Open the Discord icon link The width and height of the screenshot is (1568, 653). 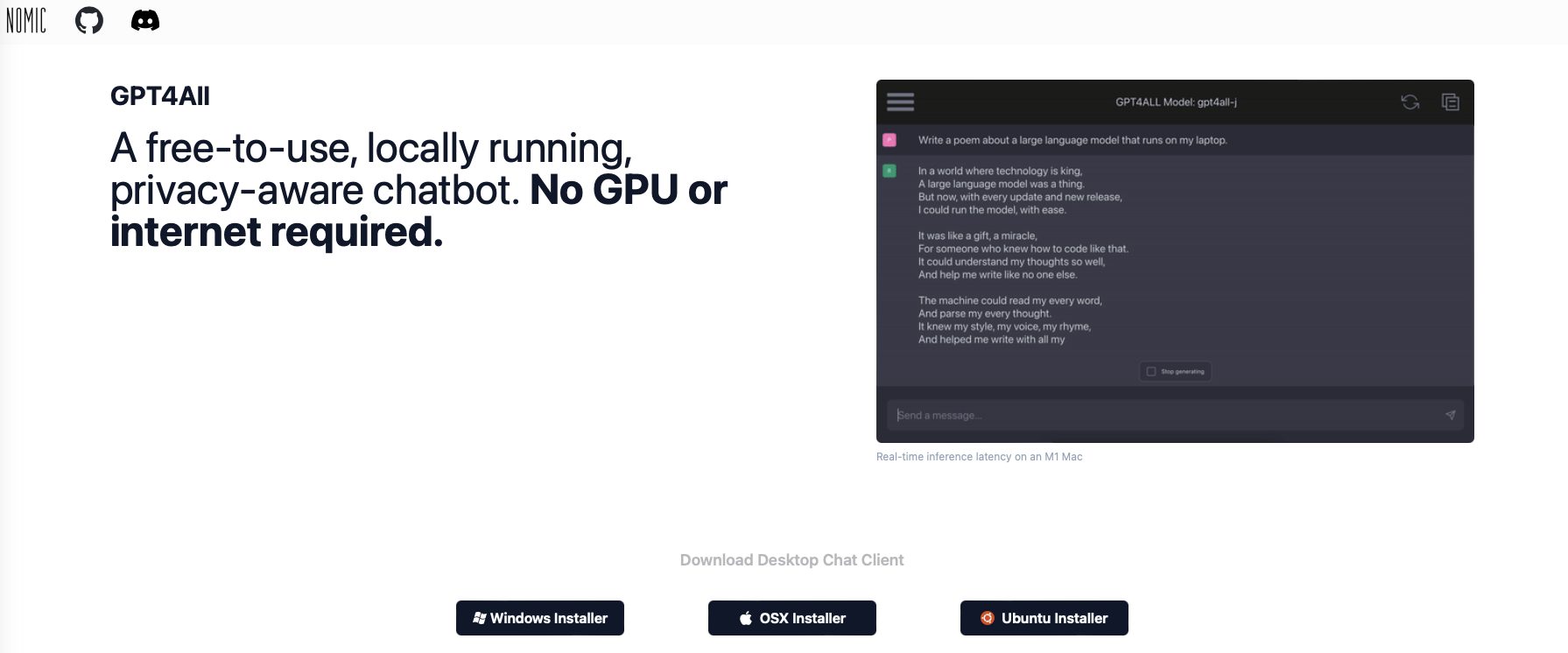(x=145, y=20)
